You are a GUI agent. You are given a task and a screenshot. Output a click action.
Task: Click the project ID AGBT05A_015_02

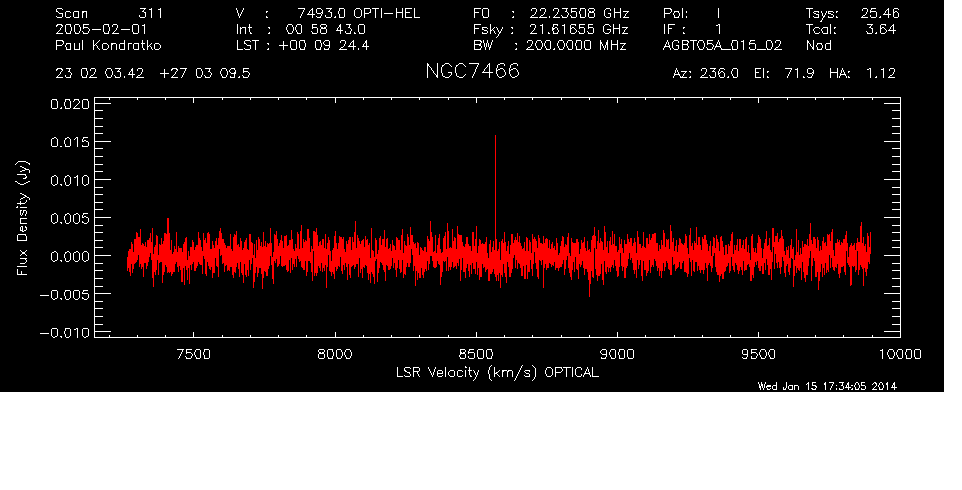pos(727,46)
